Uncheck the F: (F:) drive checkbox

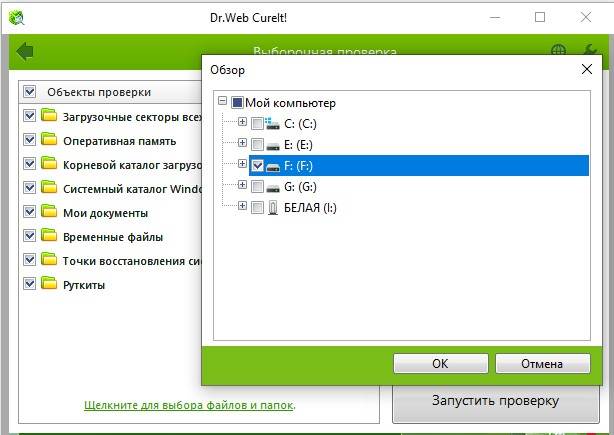coord(257,166)
